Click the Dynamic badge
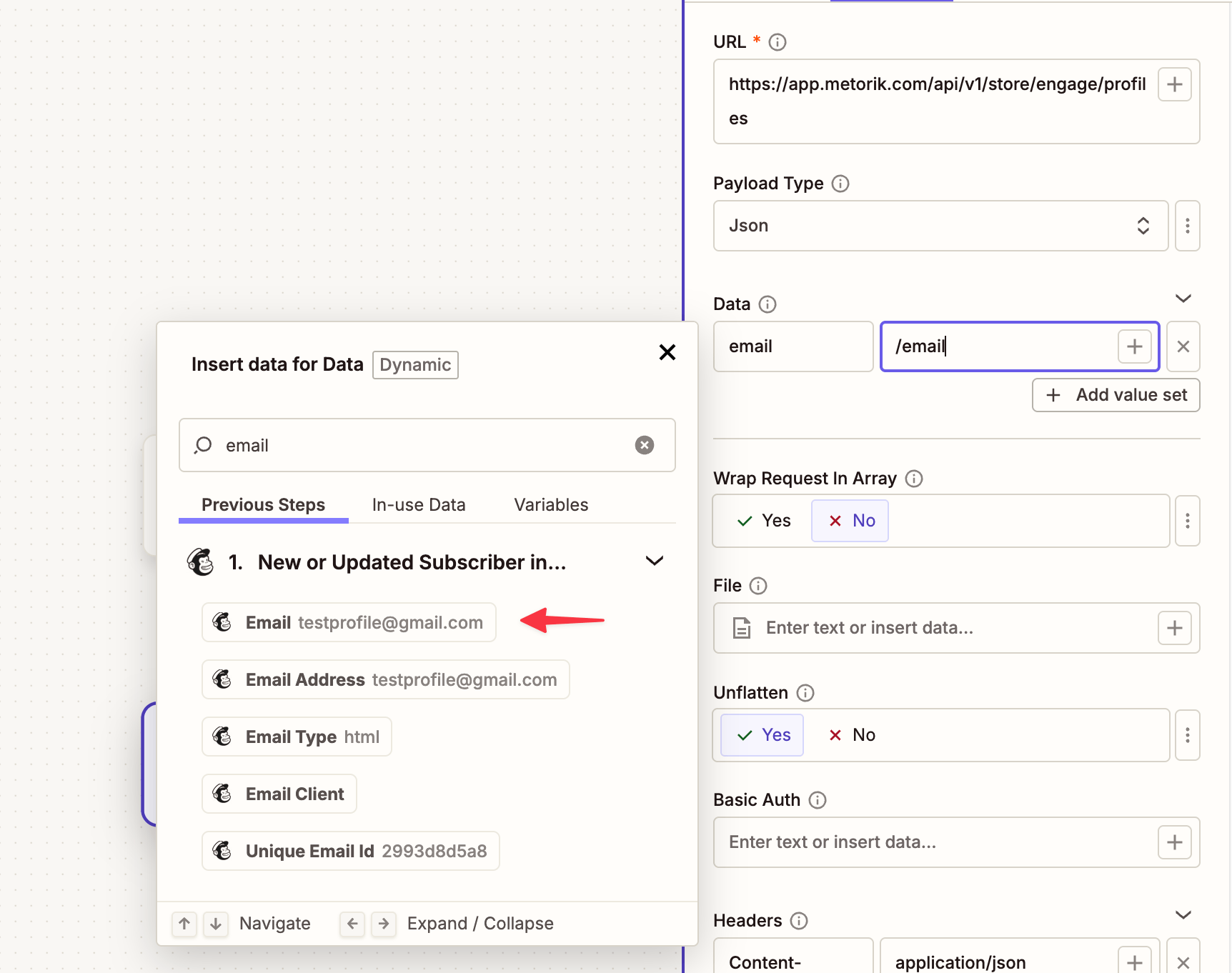Viewport: 1232px width, 973px height. click(x=415, y=365)
